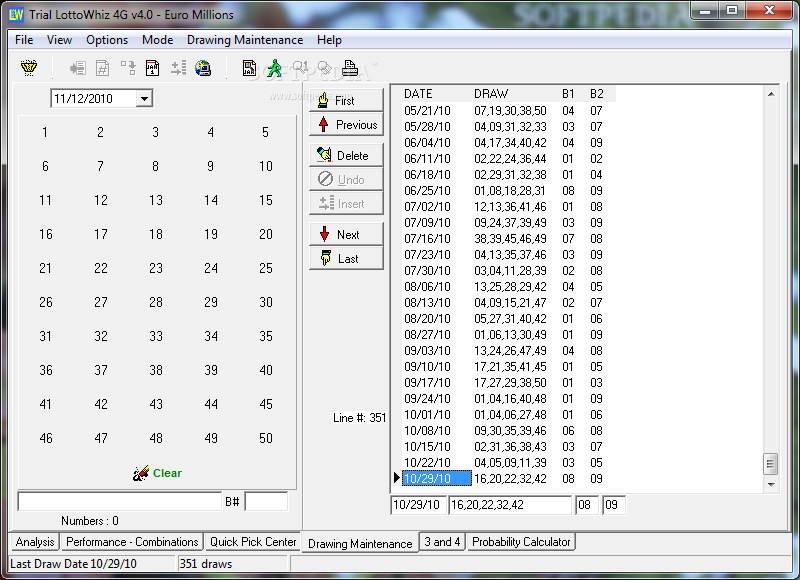Click the grayed squares-with-arrow toolbar icon
The width and height of the screenshot is (800, 580).
[x=128, y=68]
